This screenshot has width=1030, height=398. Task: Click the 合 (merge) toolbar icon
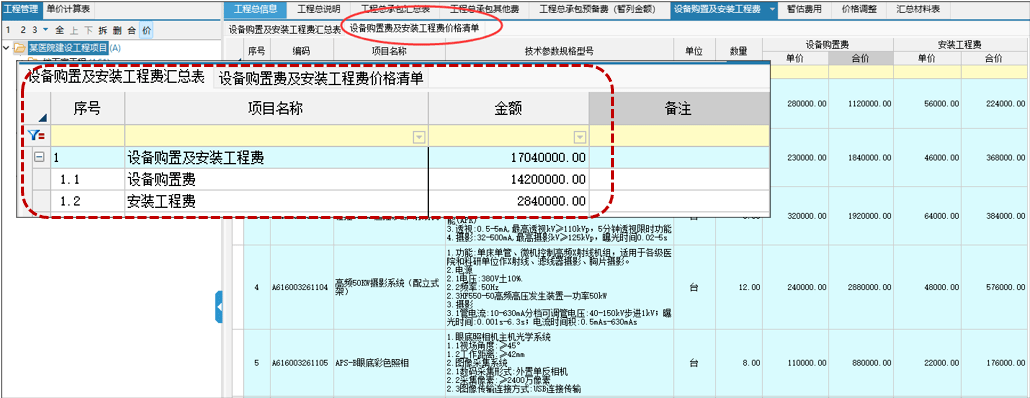click(x=132, y=30)
